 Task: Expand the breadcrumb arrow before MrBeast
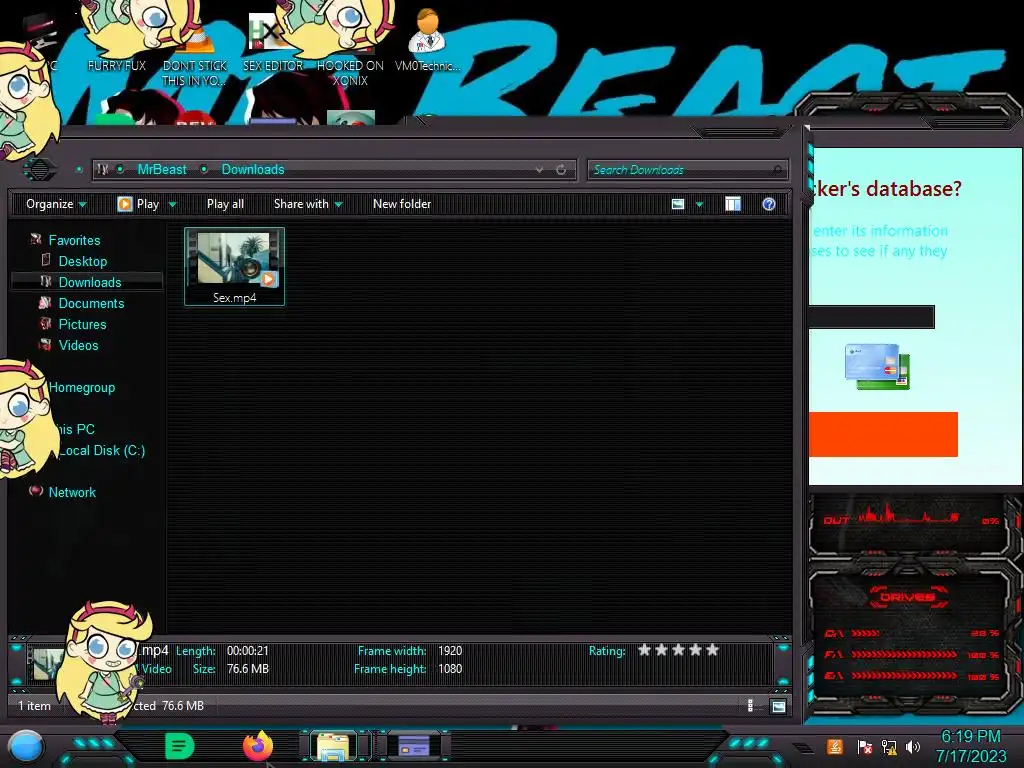(x=120, y=169)
